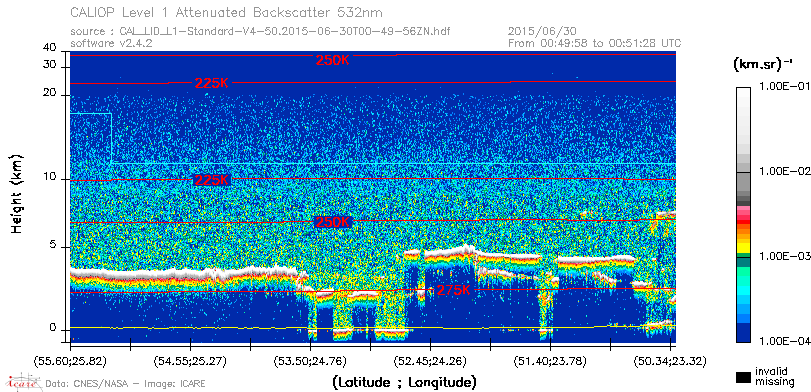Screen dimensions: 811x392
Task: Click the "From 00:49:58 to 00:51:28 UTC" text
Action: (x=595, y=43)
